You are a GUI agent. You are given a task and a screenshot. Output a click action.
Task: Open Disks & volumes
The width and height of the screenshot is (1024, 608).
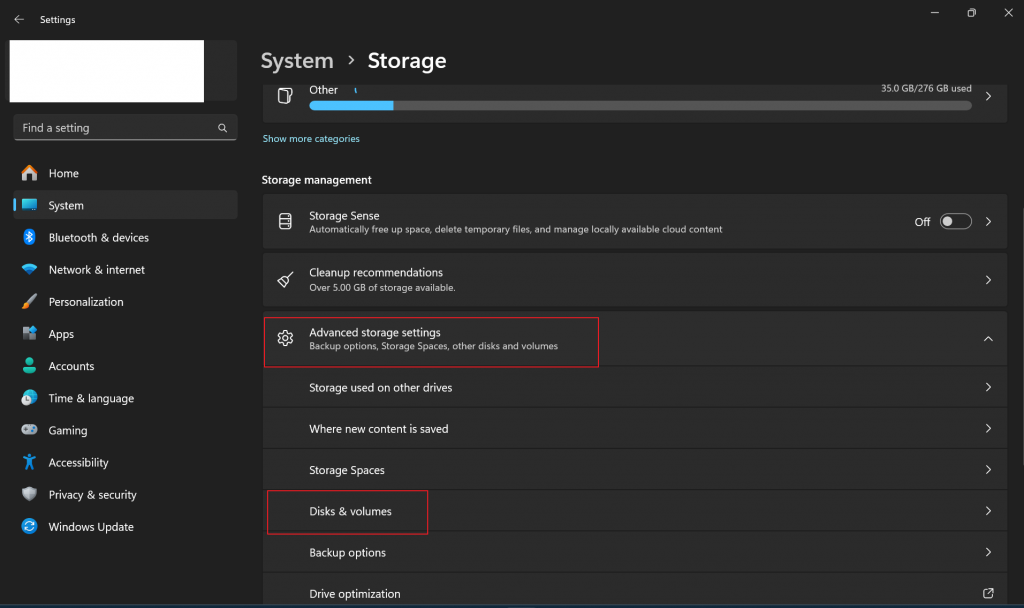tap(350, 512)
